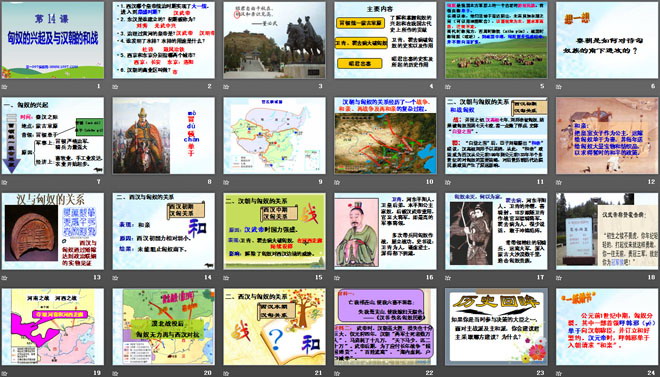
Task: Click the transition star icon below slide 19
Action: coord(4,373)
